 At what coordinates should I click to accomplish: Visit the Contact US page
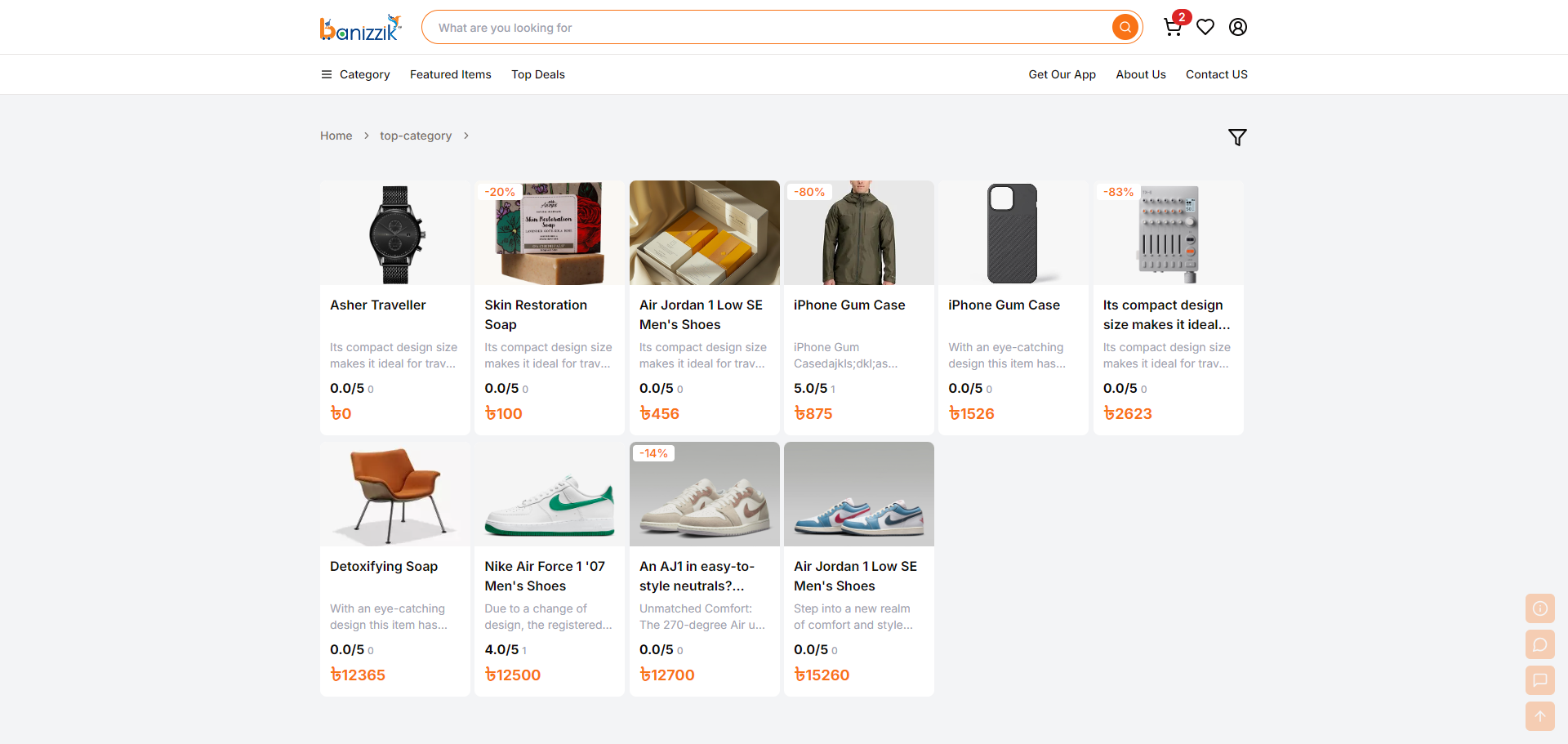click(1217, 74)
